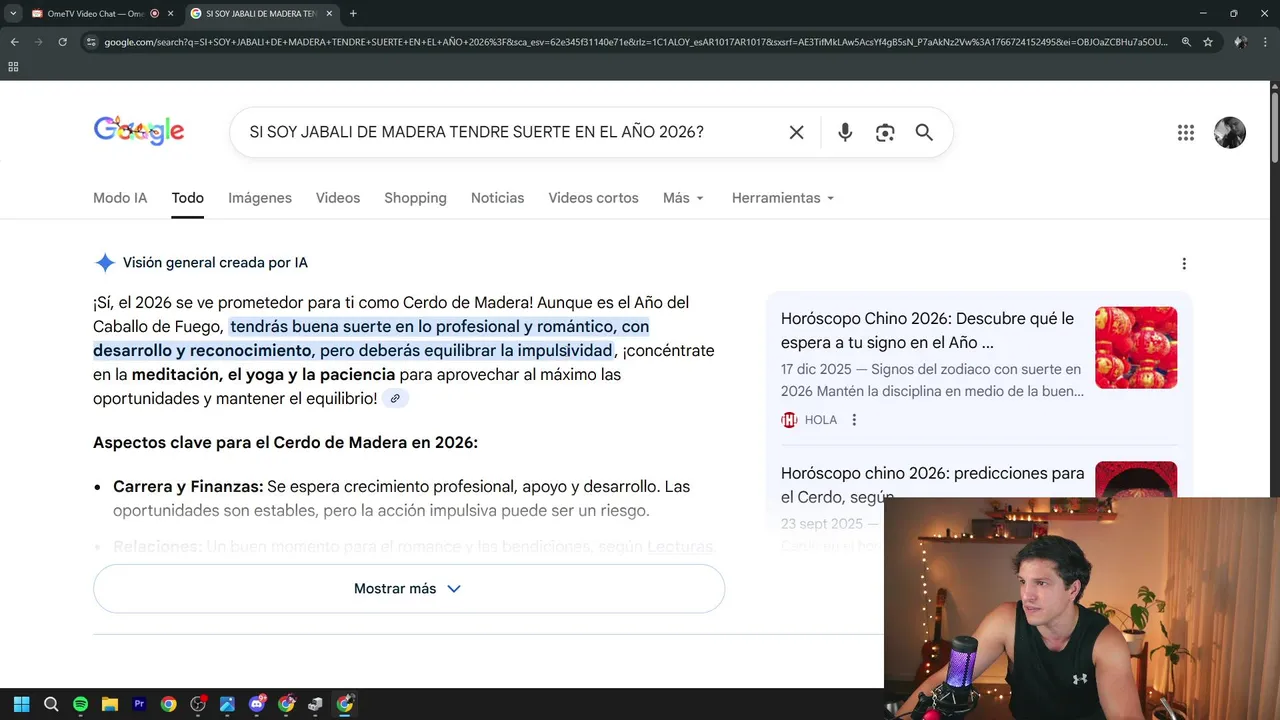
Task: Click the Visión general creada por IA heading
Action: pyautogui.click(x=215, y=263)
